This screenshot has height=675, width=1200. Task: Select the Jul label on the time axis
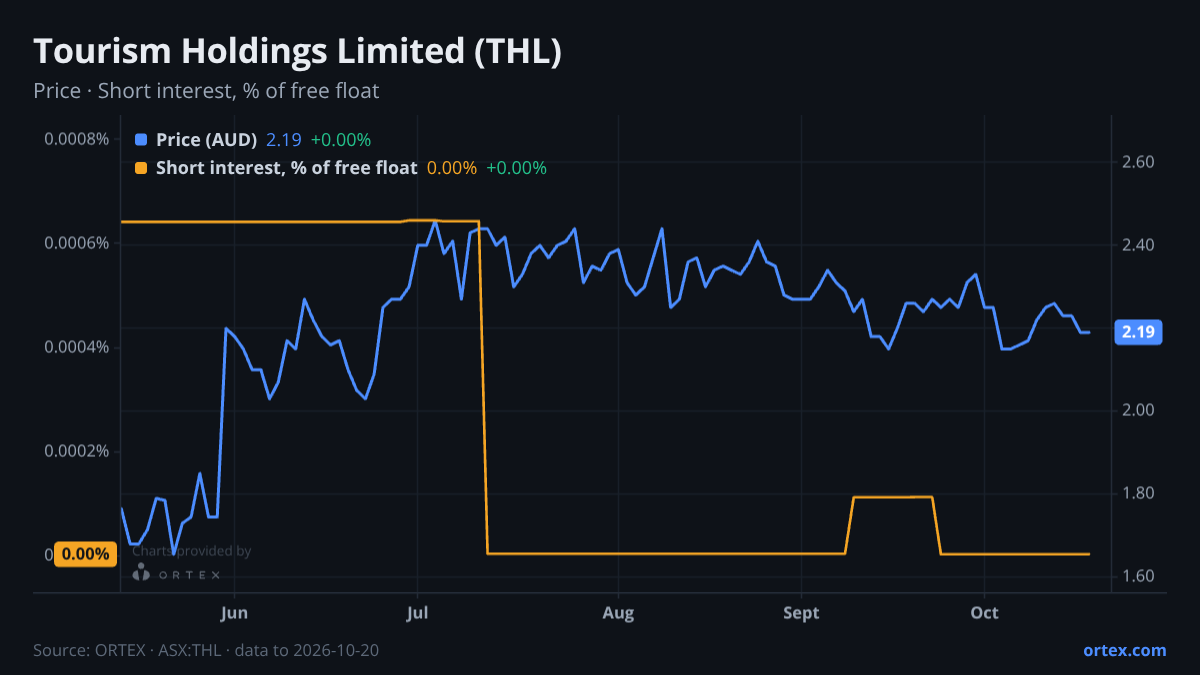click(418, 612)
